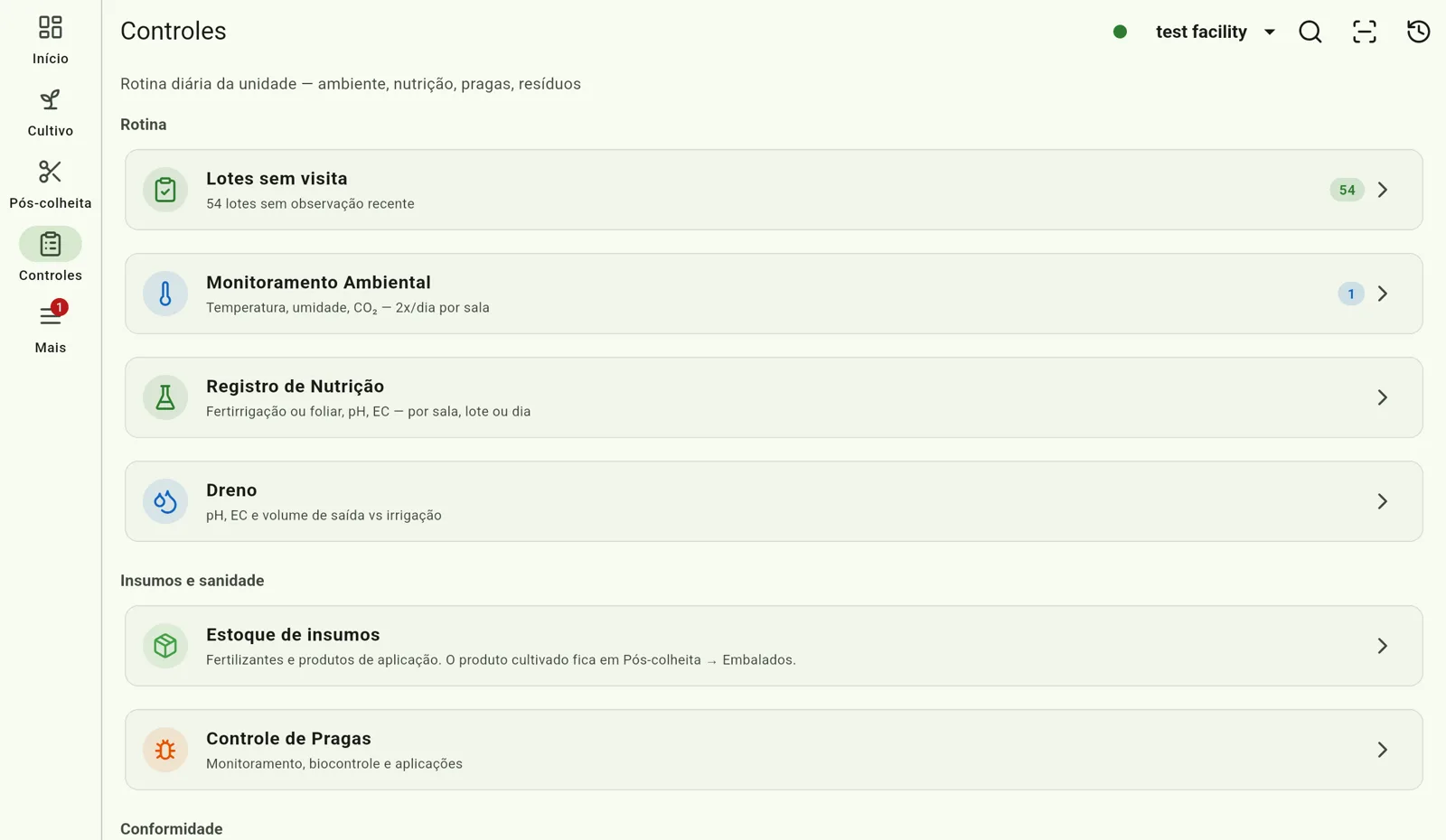Select the Controles clipboard icon
Screen dimensions: 1446x840
click(51, 244)
